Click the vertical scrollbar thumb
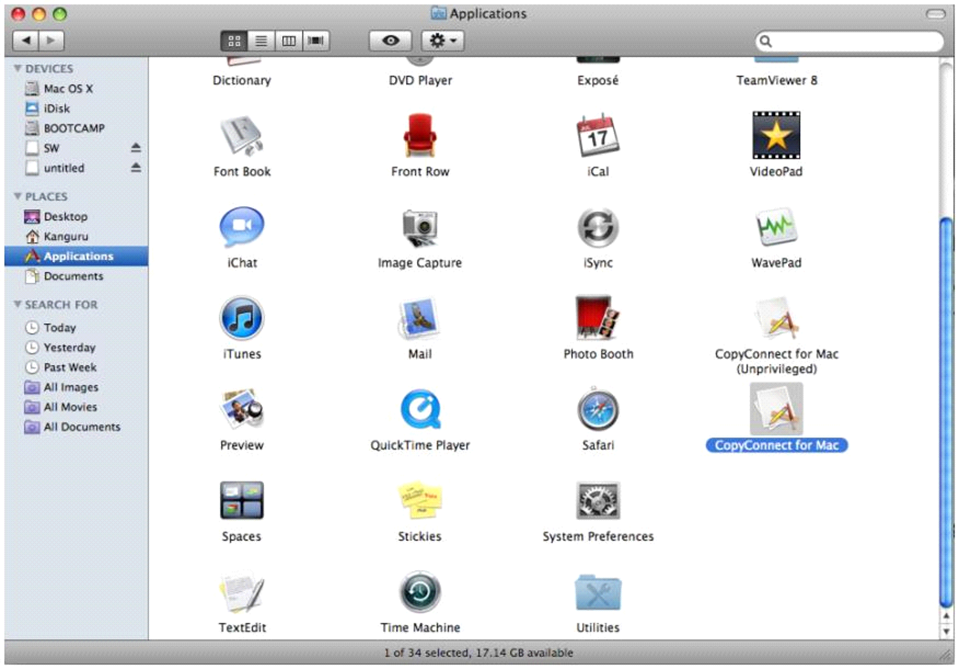The width and height of the screenshot is (959, 669). [946, 413]
